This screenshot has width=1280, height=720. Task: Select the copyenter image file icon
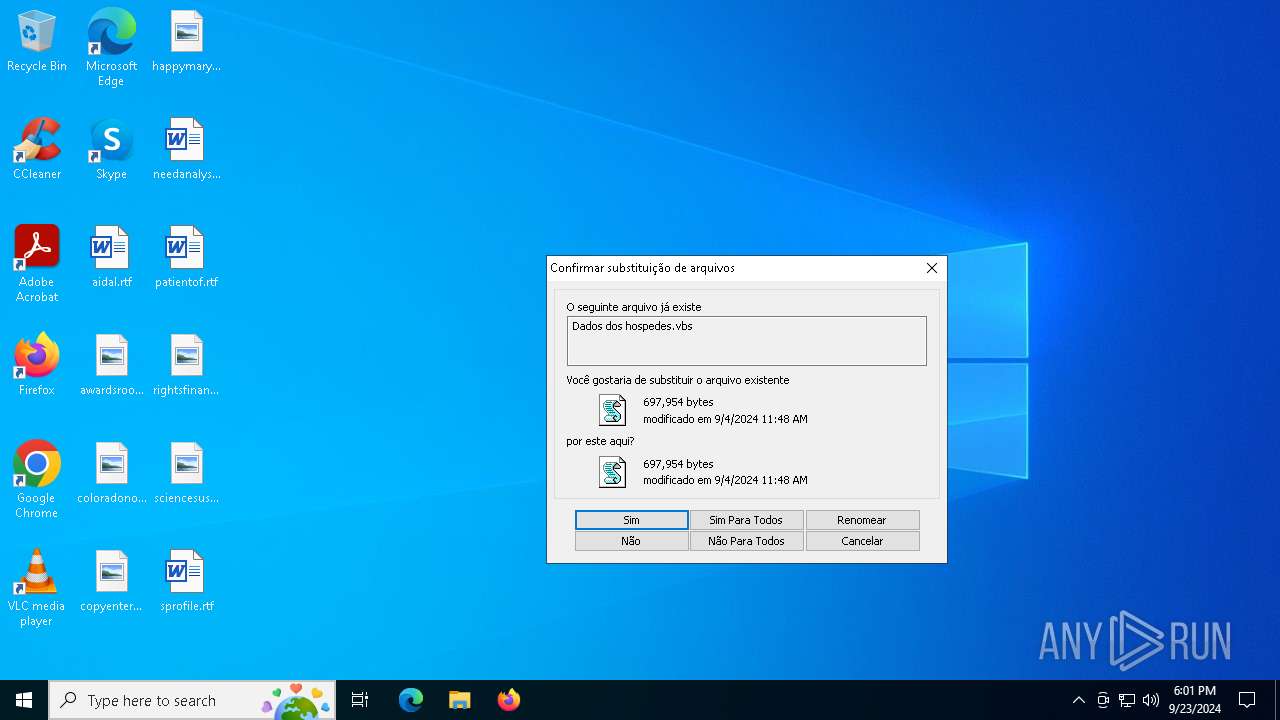111,582
